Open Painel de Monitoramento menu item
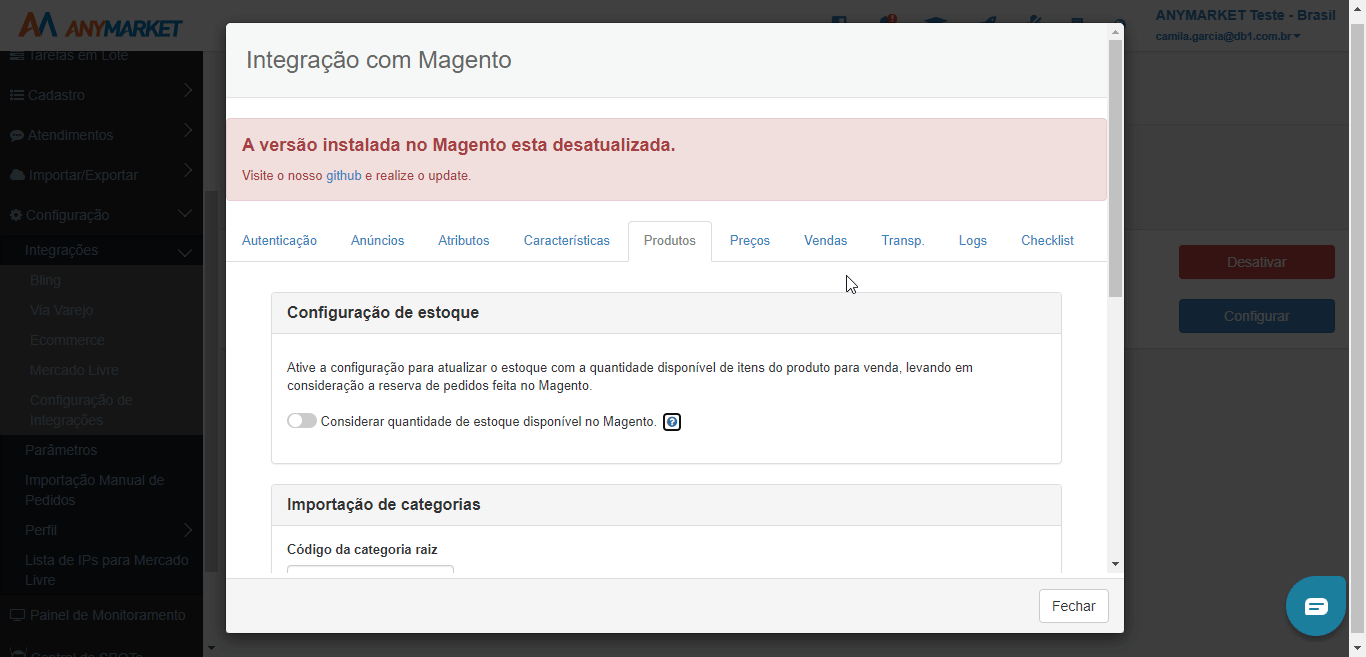The image size is (1366, 657). (108, 615)
